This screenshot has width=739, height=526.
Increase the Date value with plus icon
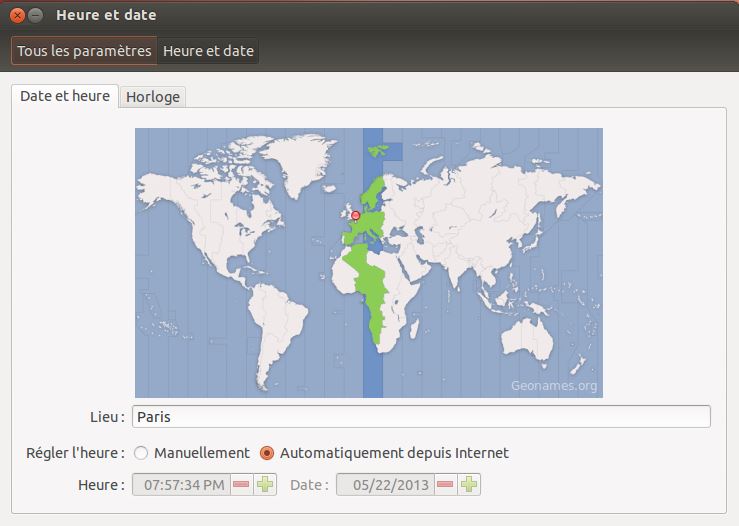(x=469, y=485)
